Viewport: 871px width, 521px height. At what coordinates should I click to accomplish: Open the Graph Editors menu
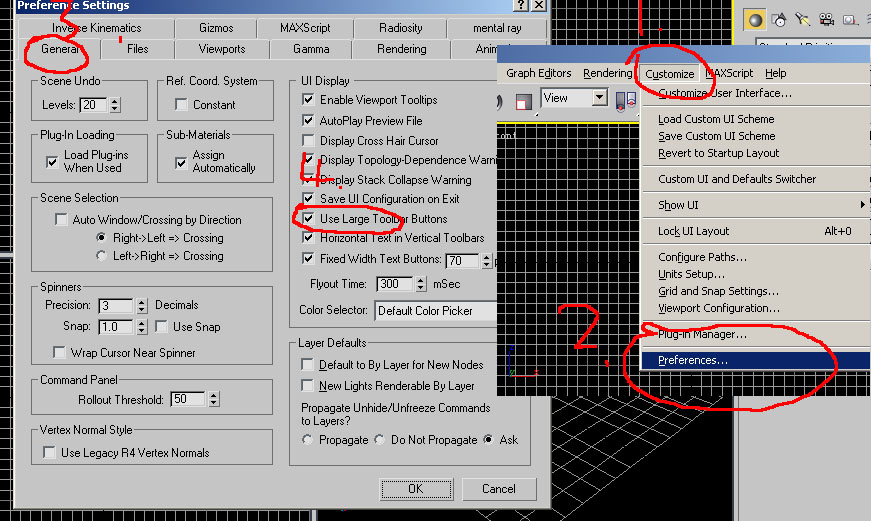click(x=538, y=73)
